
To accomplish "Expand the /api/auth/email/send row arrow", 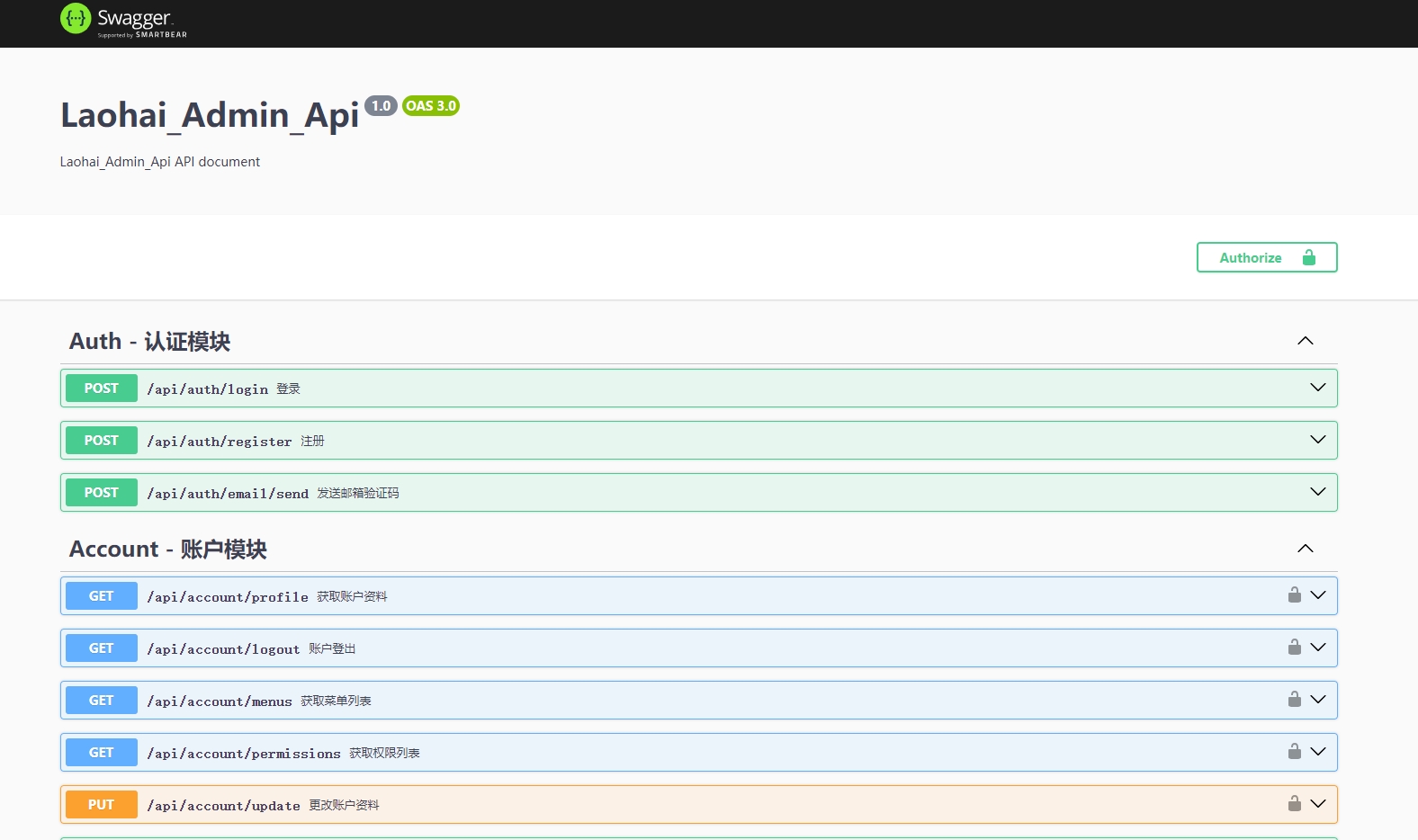I will click(1318, 492).
